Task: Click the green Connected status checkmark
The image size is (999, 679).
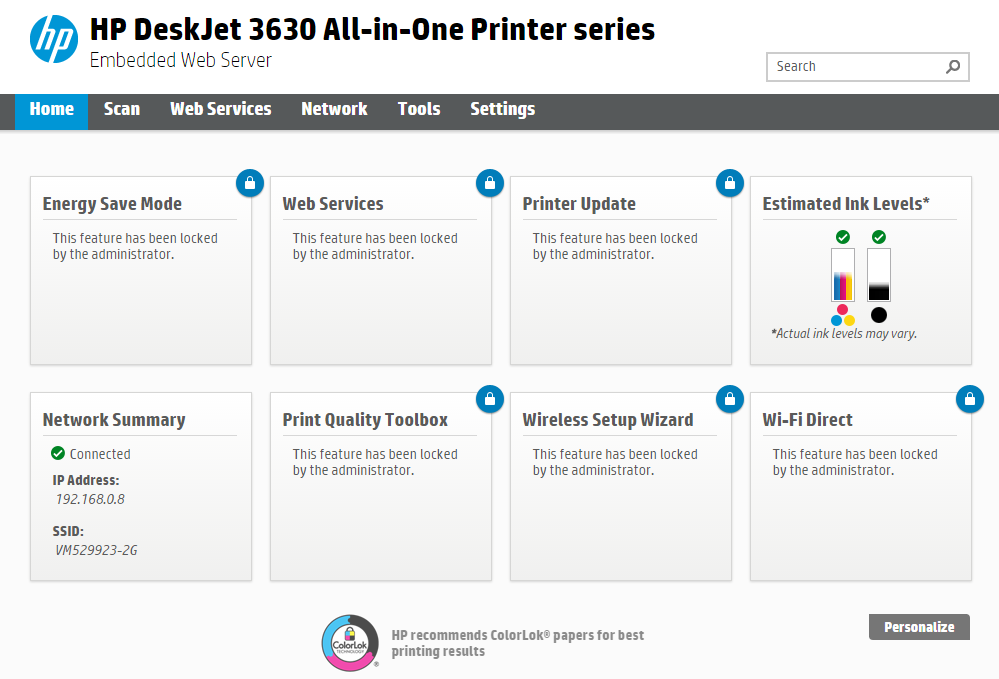Action: (58, 454)
